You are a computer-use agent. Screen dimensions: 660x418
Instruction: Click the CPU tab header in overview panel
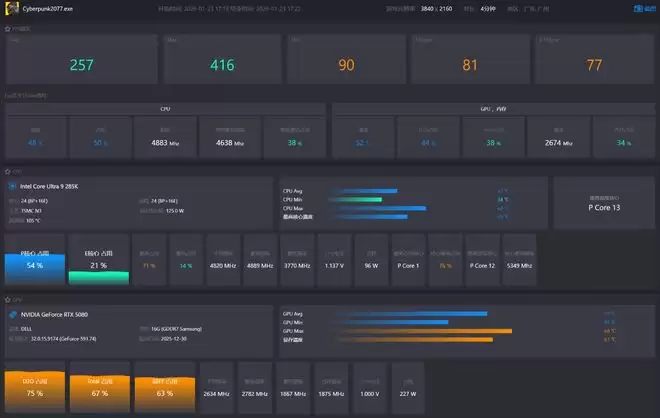165,108
